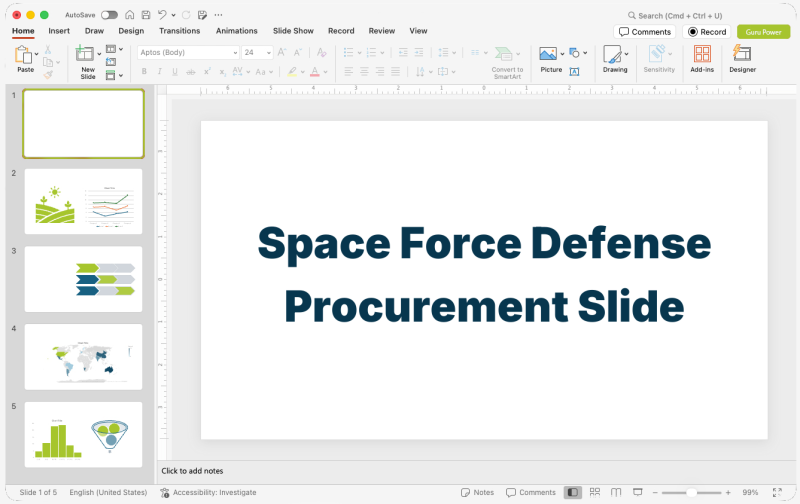
Task: Click the zoom slider handle
Action: pyautogui.click(x=691, y=492)
